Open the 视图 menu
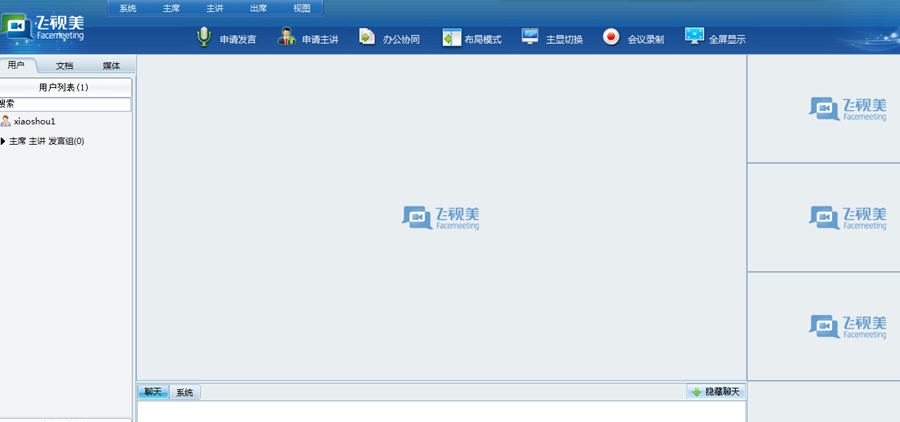This screenshot has height=422, width=900. coord(302,8)
